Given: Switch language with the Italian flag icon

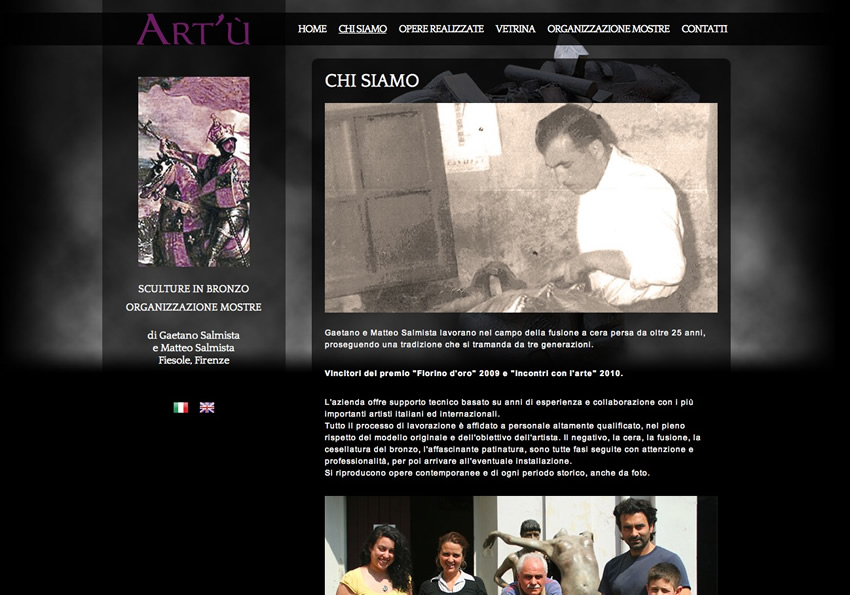Looking at the screenshot, I should 181,408.
